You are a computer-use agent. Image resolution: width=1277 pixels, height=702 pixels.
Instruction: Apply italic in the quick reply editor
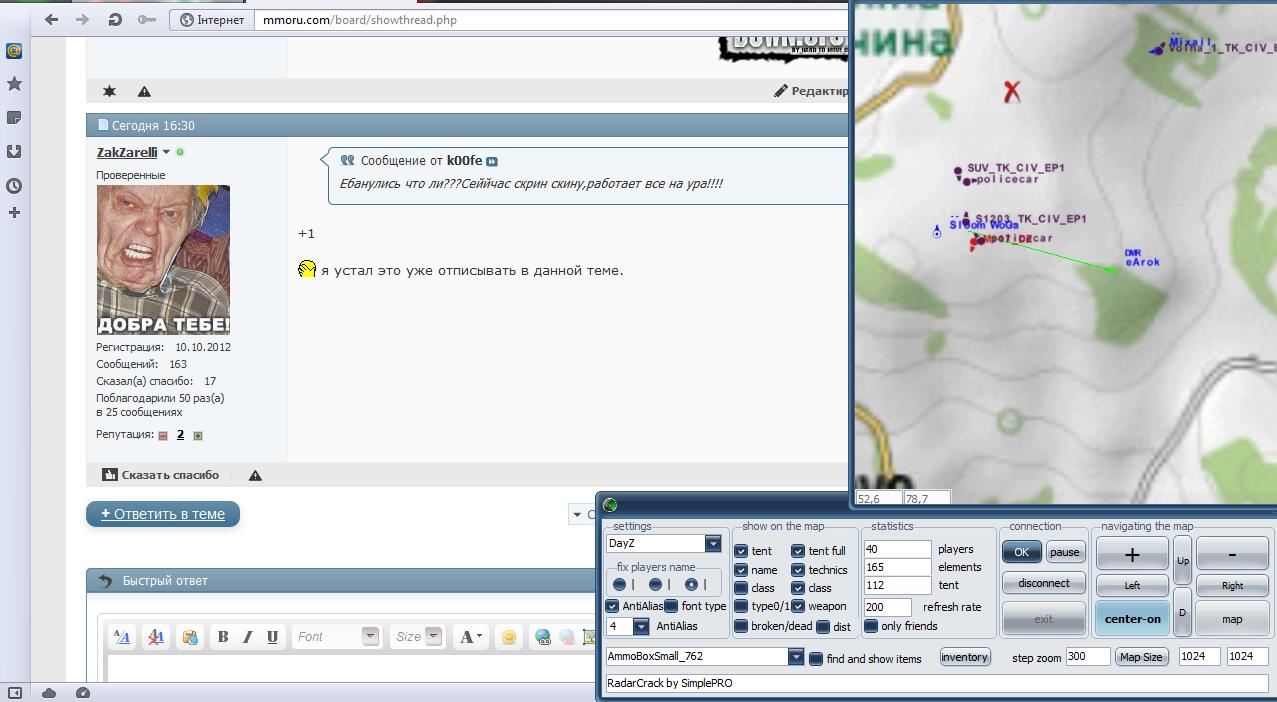point(247,636)
